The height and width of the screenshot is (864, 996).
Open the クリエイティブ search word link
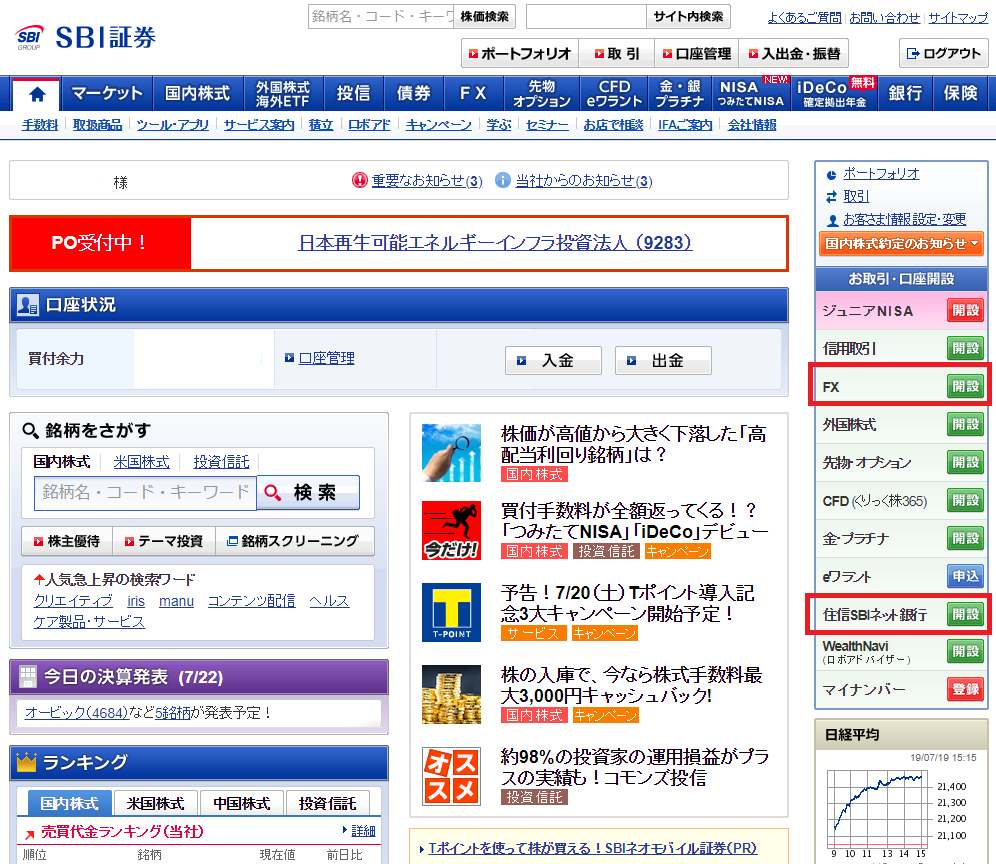point(73,601)
